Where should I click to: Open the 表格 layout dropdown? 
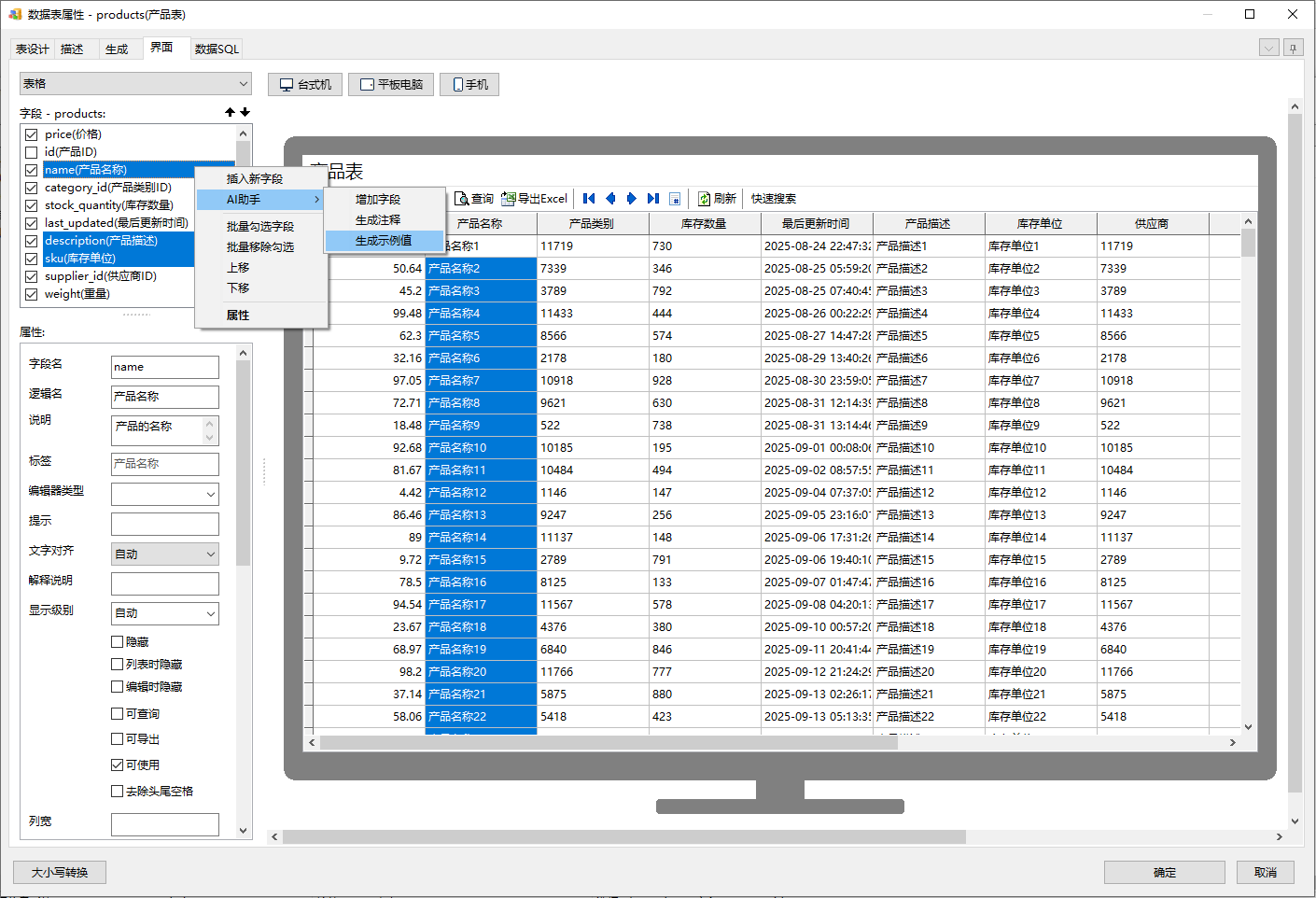click(135, 84)
